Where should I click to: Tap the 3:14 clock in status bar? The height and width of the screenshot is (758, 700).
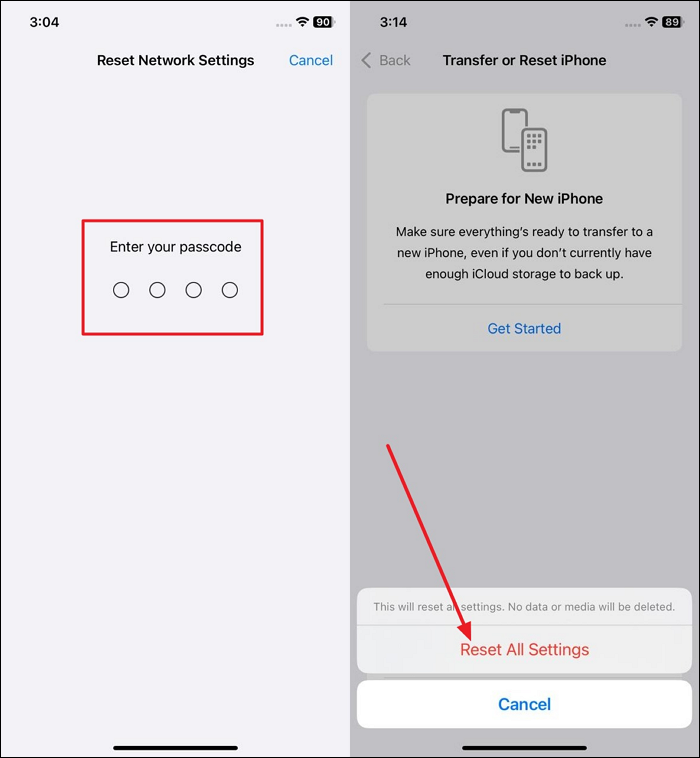pos(393,22)
